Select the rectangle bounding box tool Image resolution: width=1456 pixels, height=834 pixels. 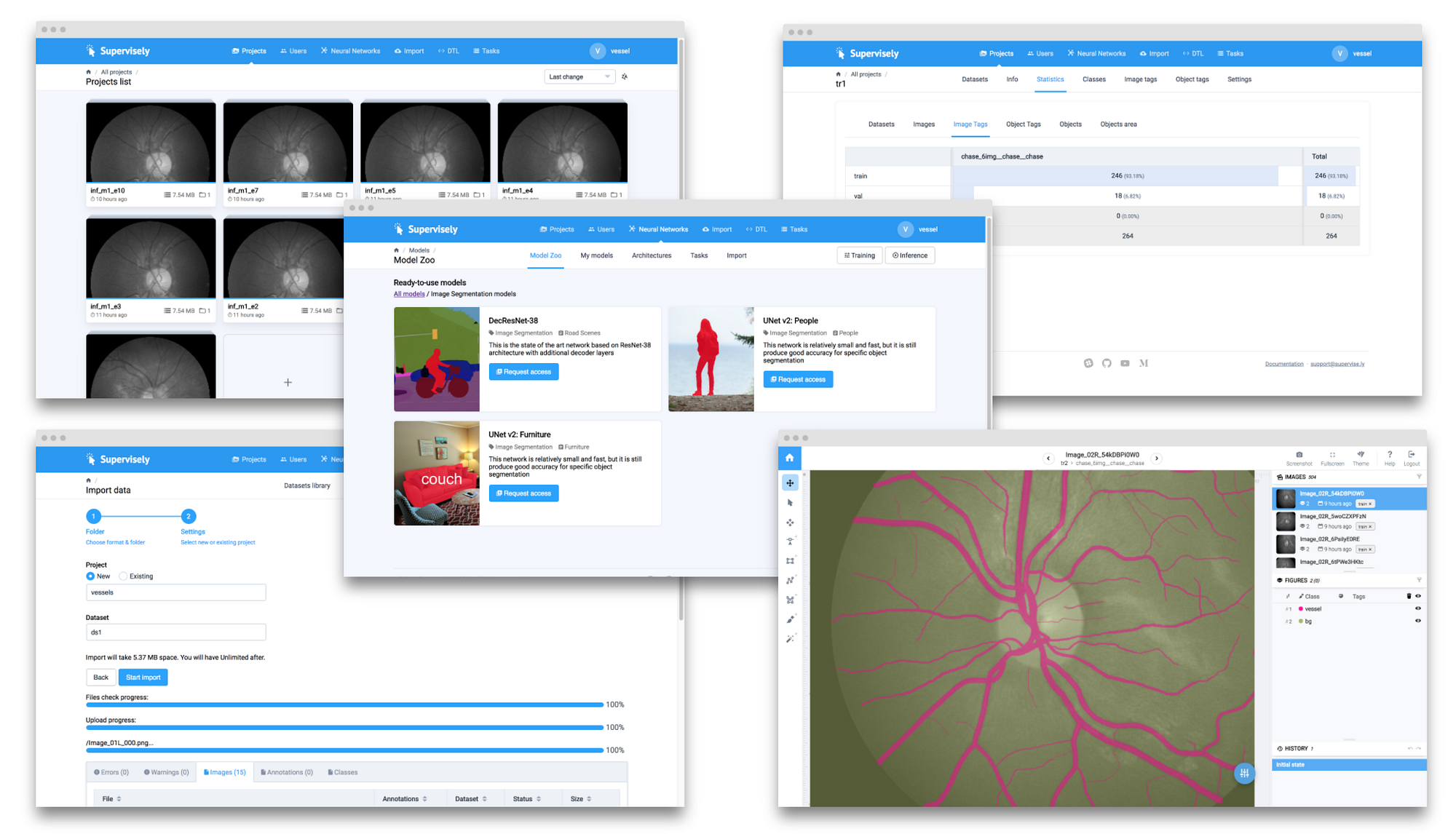tap(790, 561)
